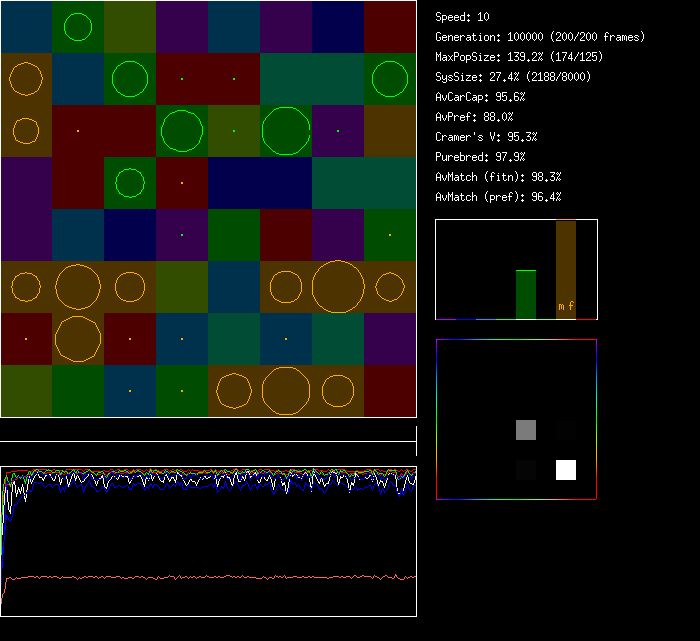Click the "m f" label on the histogram
This screenshot has width=700, height=641.
566,306
